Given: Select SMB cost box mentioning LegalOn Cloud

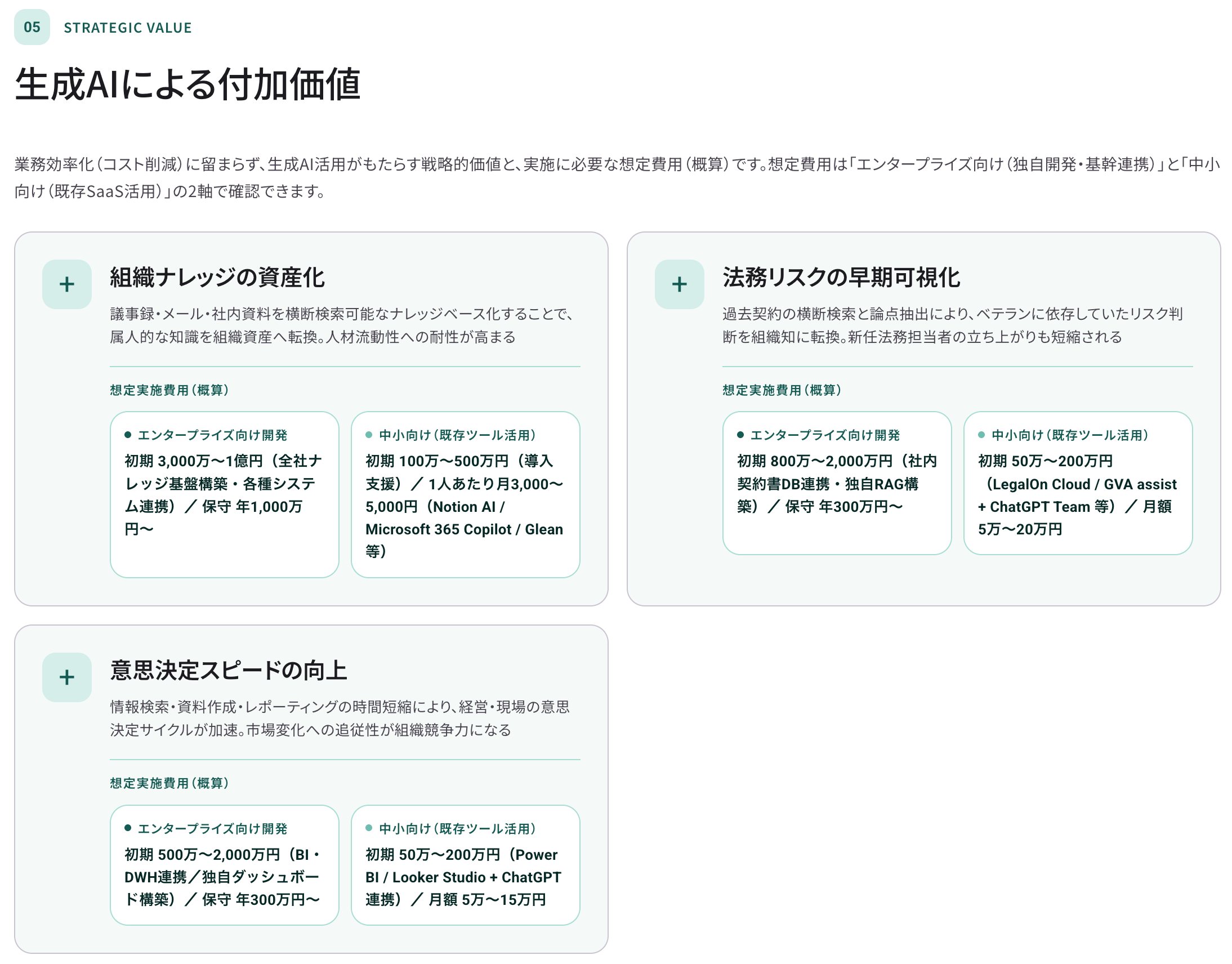Looking at the screenshot, I should point(1077,483).
